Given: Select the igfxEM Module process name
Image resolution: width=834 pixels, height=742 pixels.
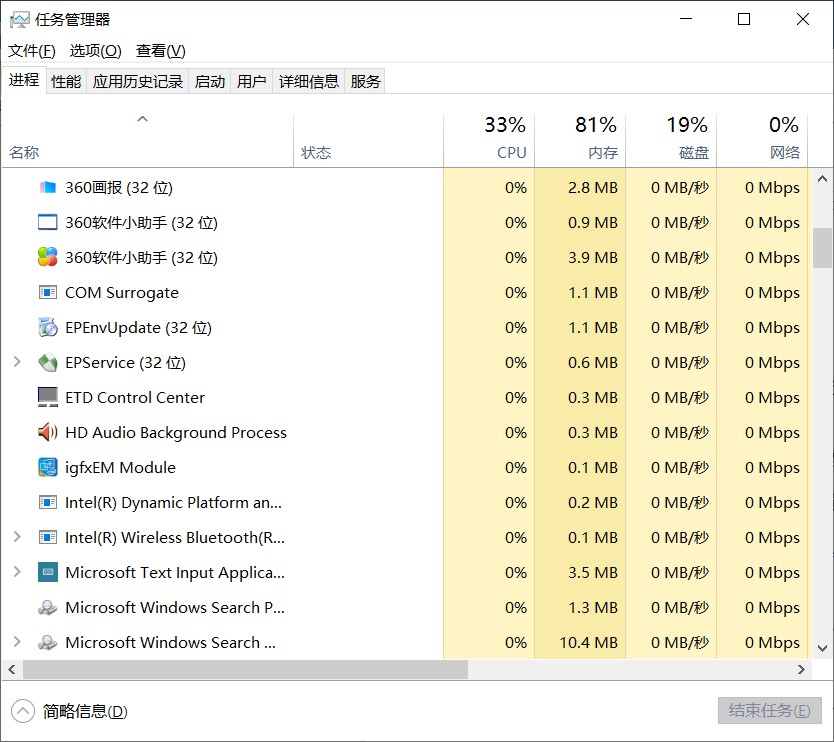Looking at the screenshot, I should 120,468.
